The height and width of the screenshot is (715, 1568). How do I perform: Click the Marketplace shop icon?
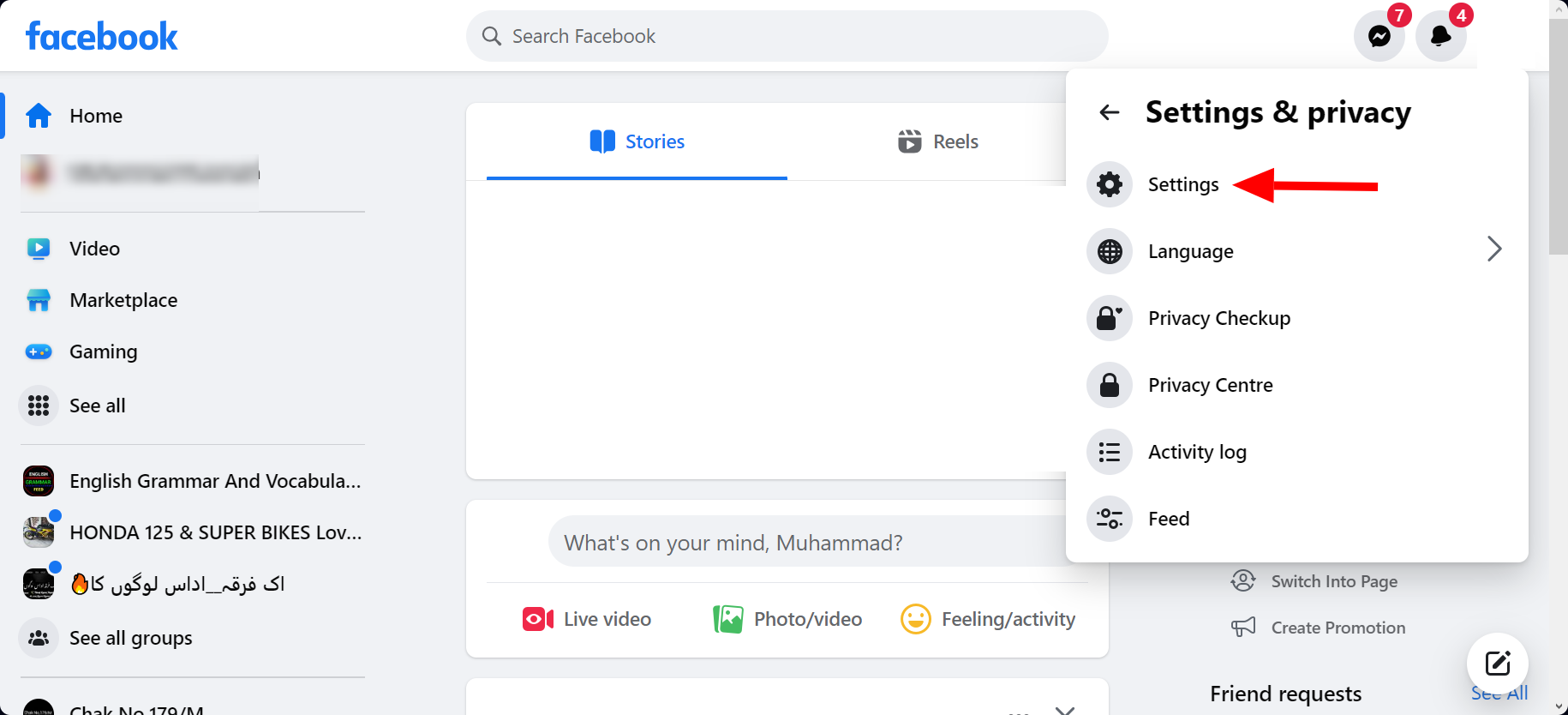[39, 300]
